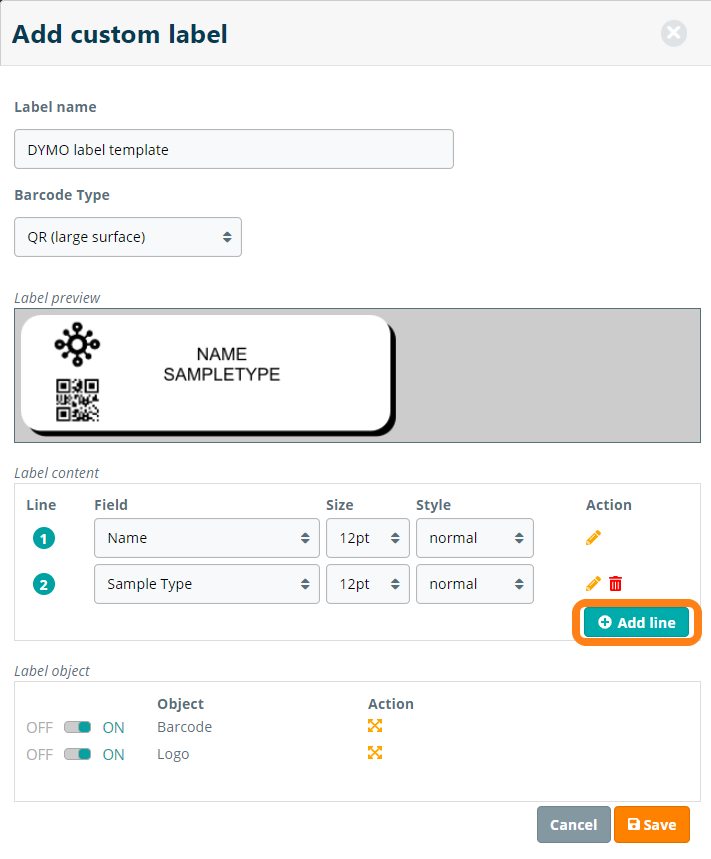This screenshot has height=859, width=711.
Task: Click the Cancel button
Action: (573, 825)
